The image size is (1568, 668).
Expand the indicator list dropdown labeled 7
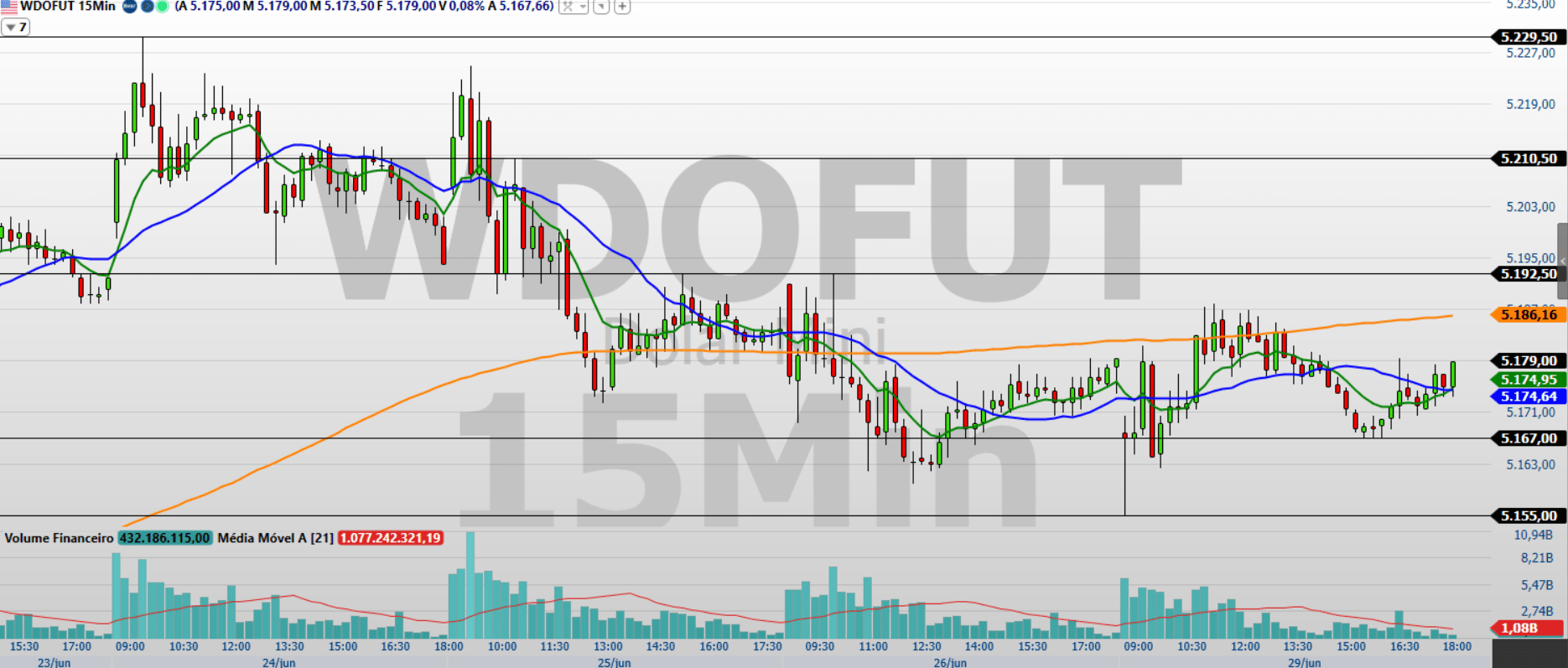point(16,27)
